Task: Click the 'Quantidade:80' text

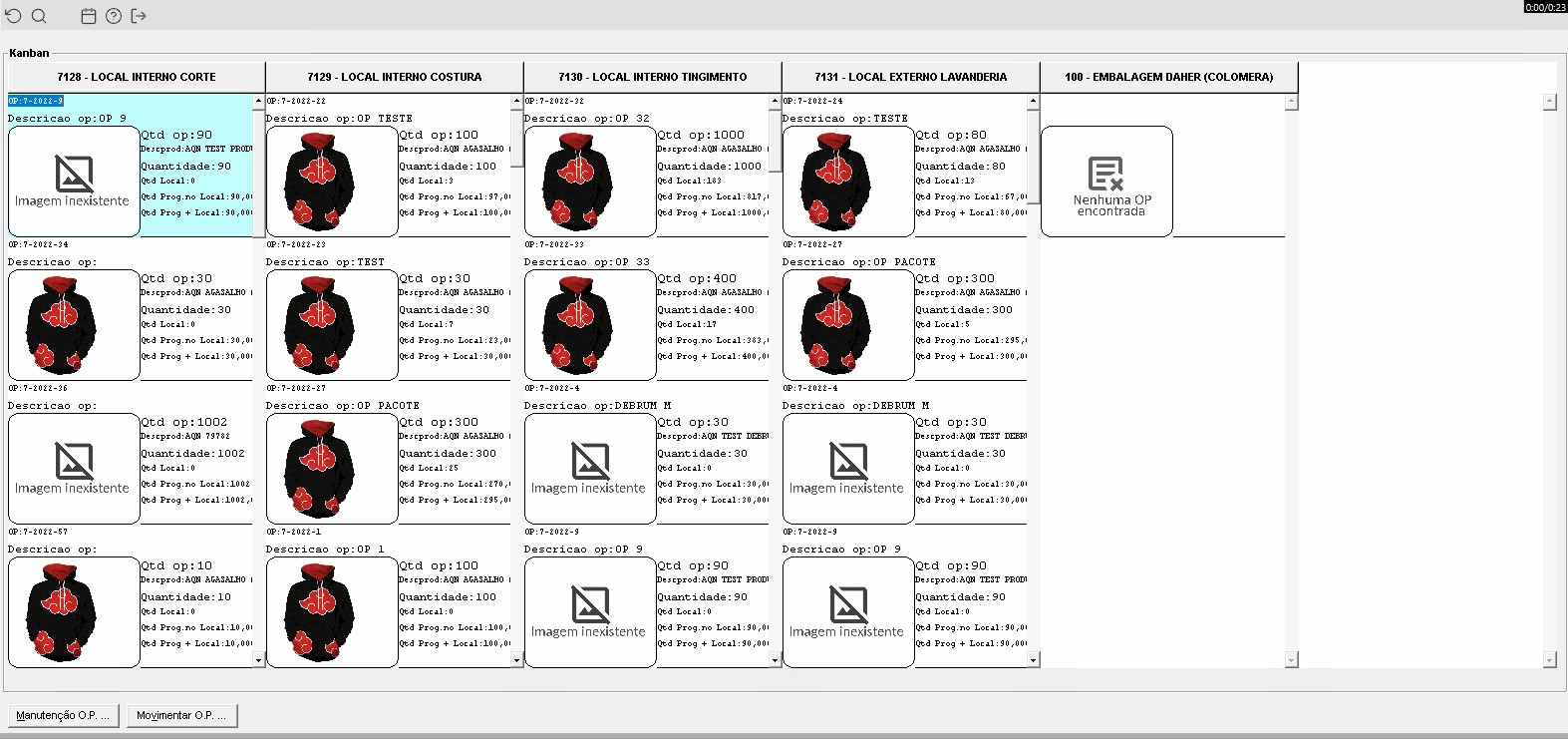Action: pos(961,167)
